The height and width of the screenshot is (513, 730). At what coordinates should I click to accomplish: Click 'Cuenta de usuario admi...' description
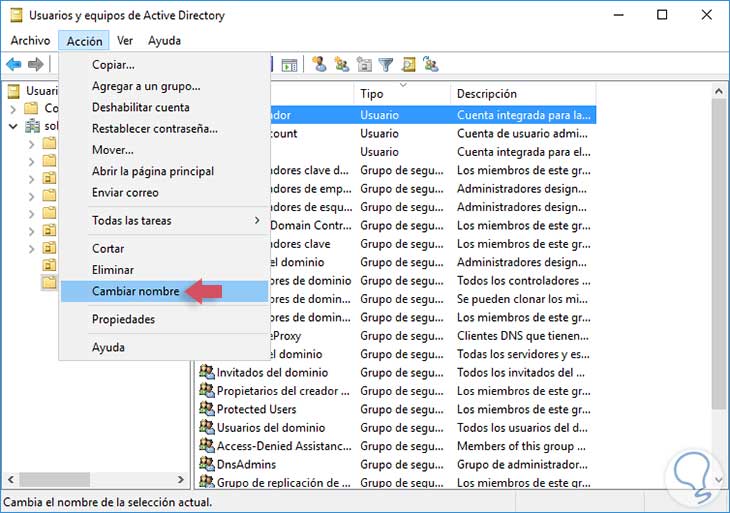pyautogui.click(x=522, y=134)
